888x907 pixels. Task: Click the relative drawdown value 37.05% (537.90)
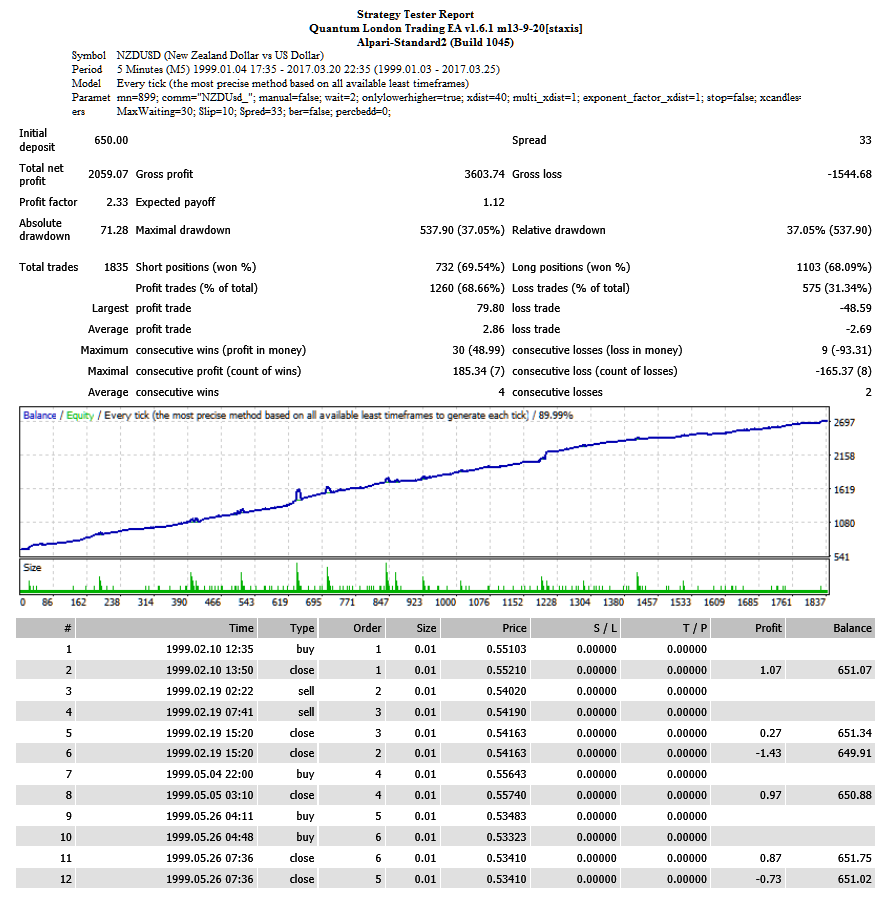pos(829,230)
